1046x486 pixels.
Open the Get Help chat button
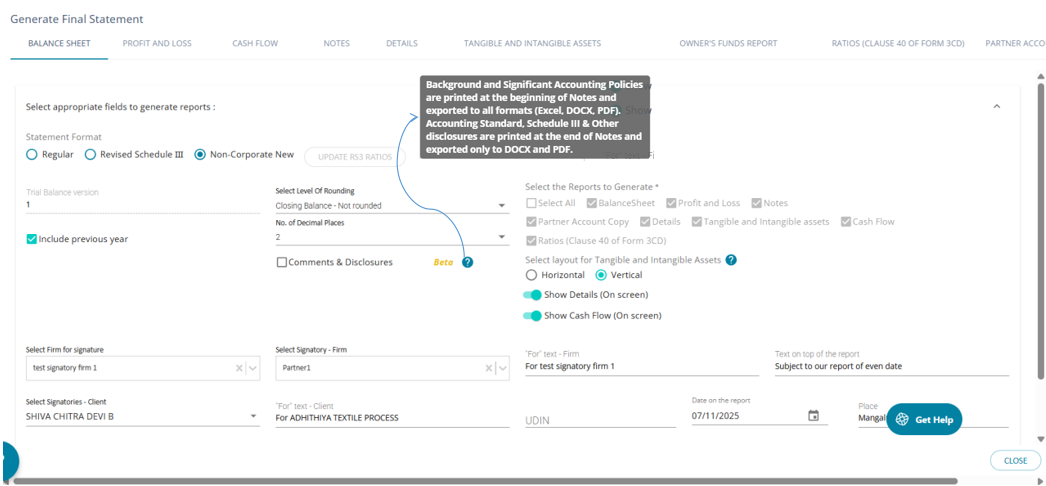tap(924, 419)
